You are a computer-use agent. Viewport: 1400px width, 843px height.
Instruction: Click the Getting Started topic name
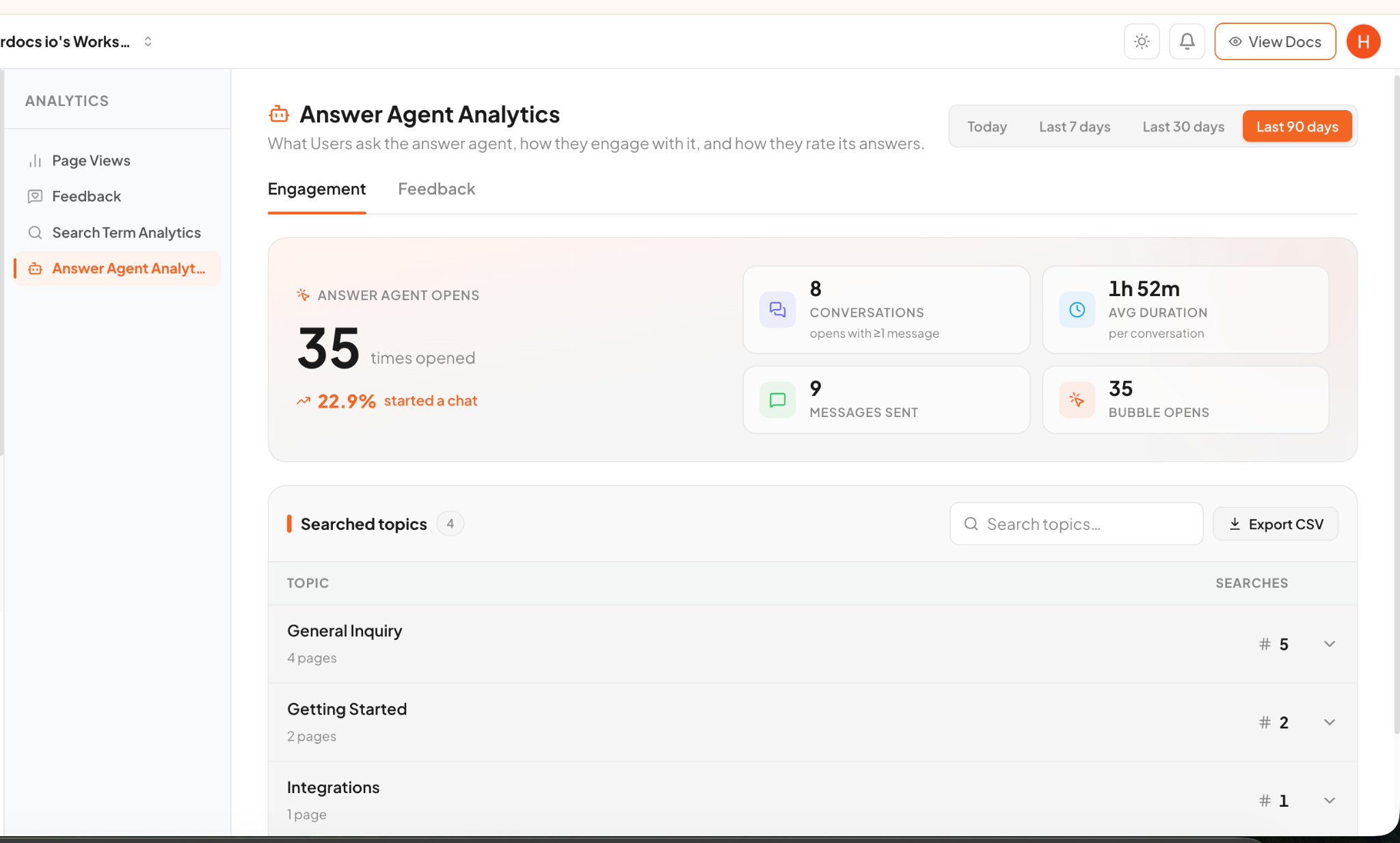pyautogui.click(x=347, y=709)
